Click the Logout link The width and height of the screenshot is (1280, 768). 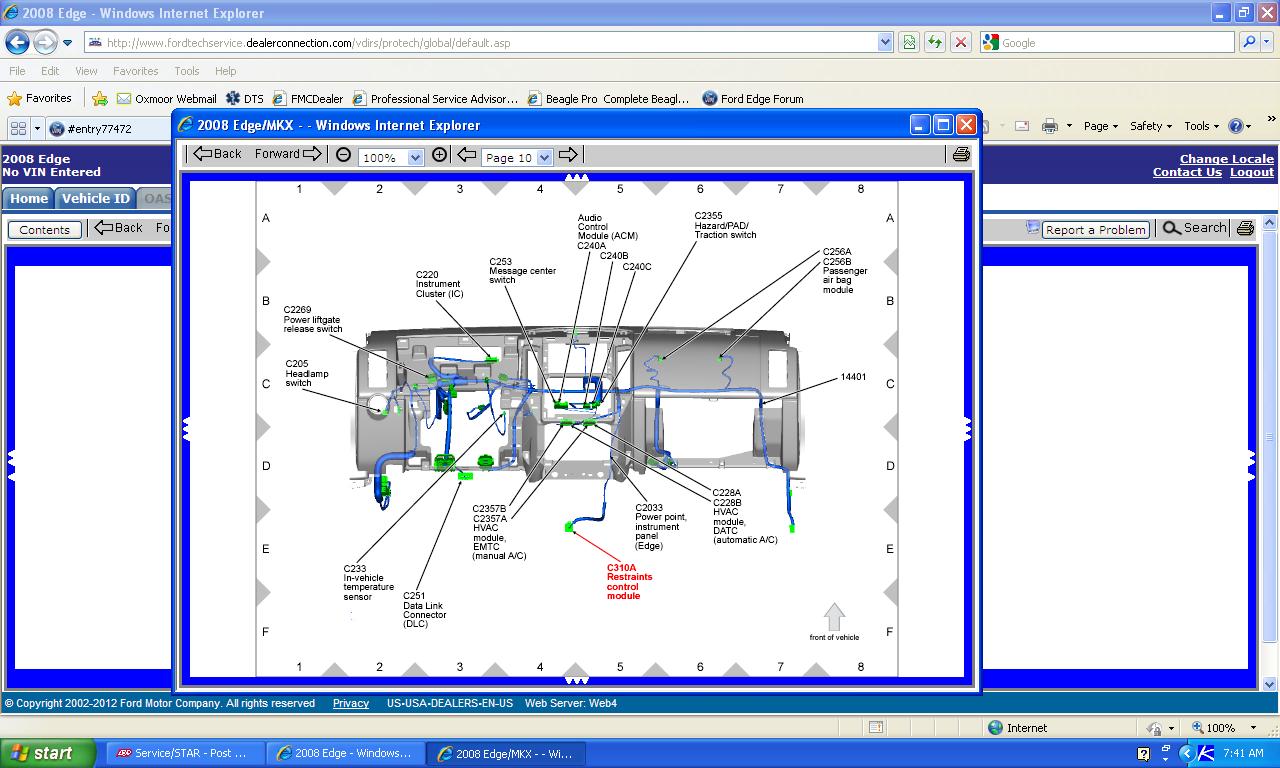pos(1252,172)
